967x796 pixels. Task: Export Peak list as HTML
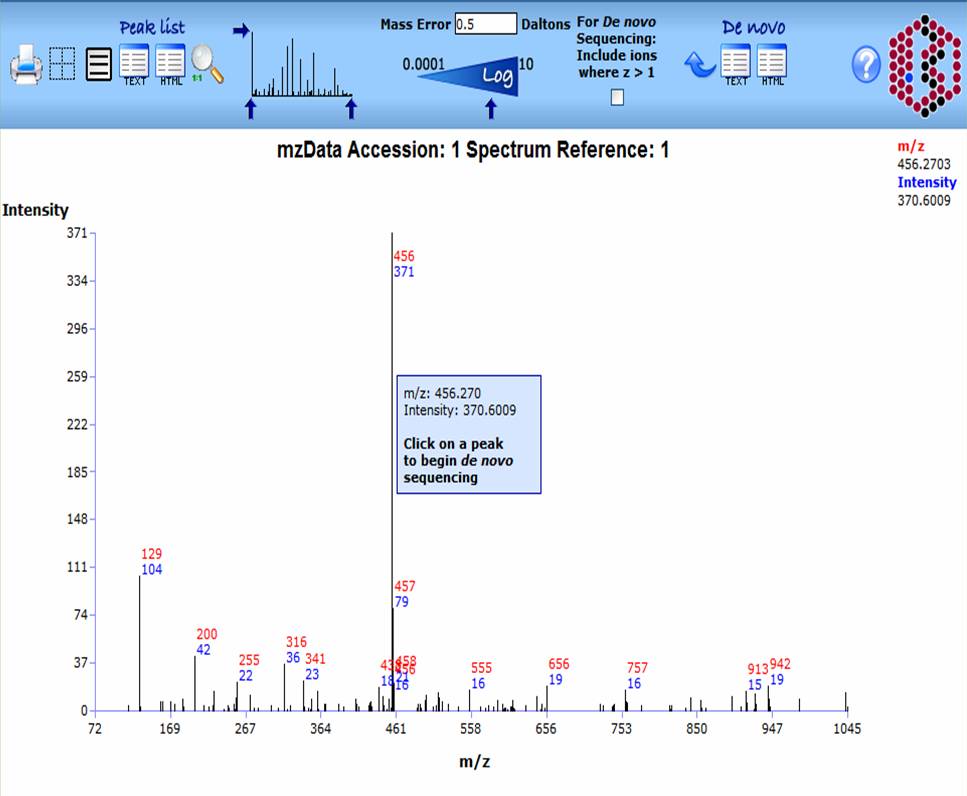click(170, 64)
